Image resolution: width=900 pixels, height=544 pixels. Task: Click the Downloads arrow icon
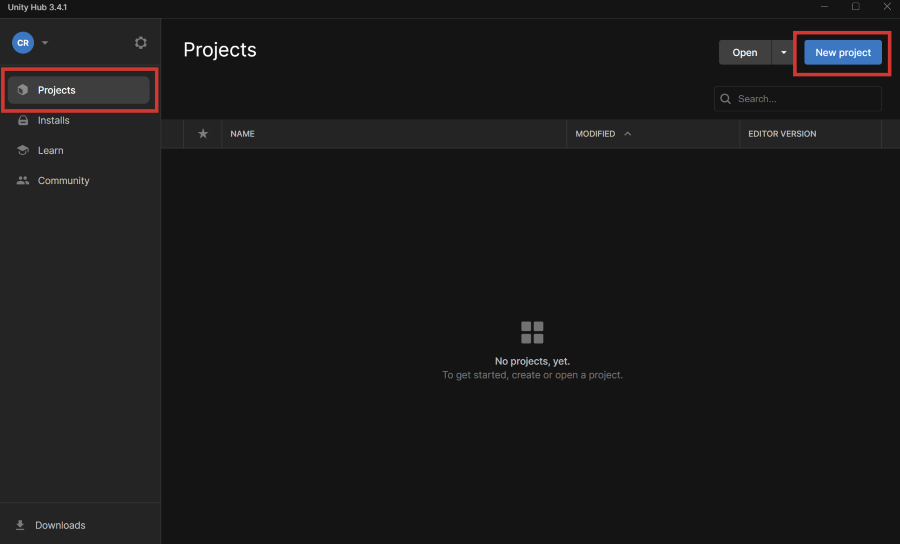coord(20,525)
